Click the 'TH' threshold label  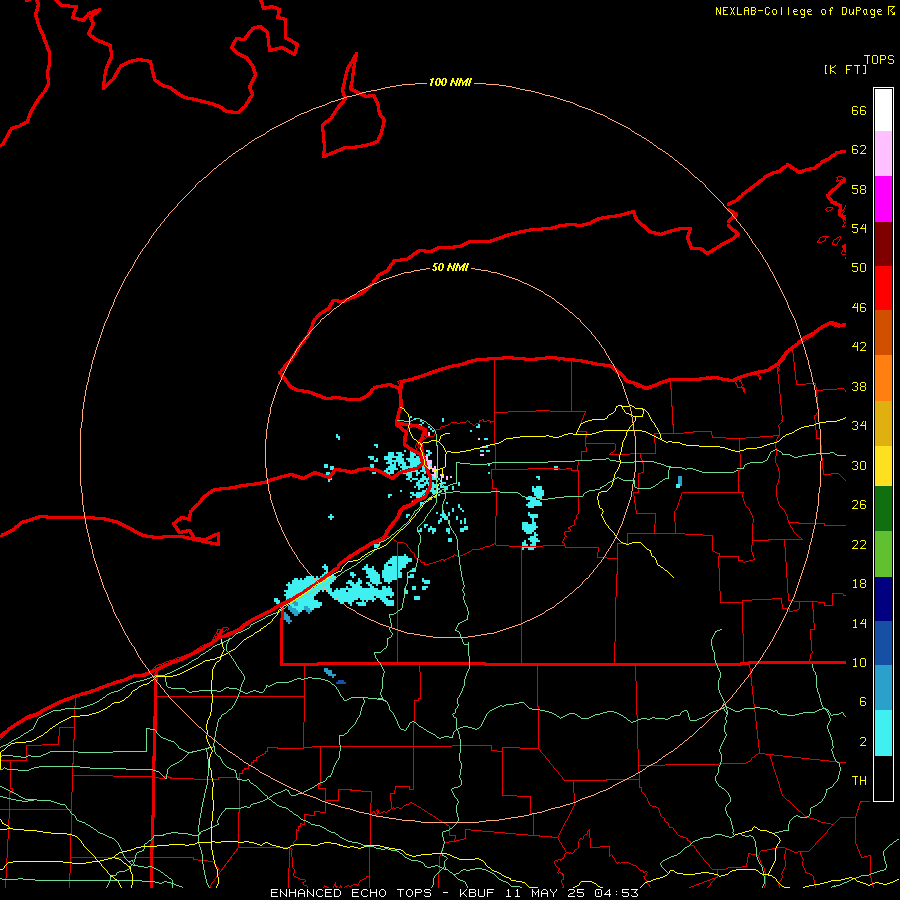click(859, 780)
